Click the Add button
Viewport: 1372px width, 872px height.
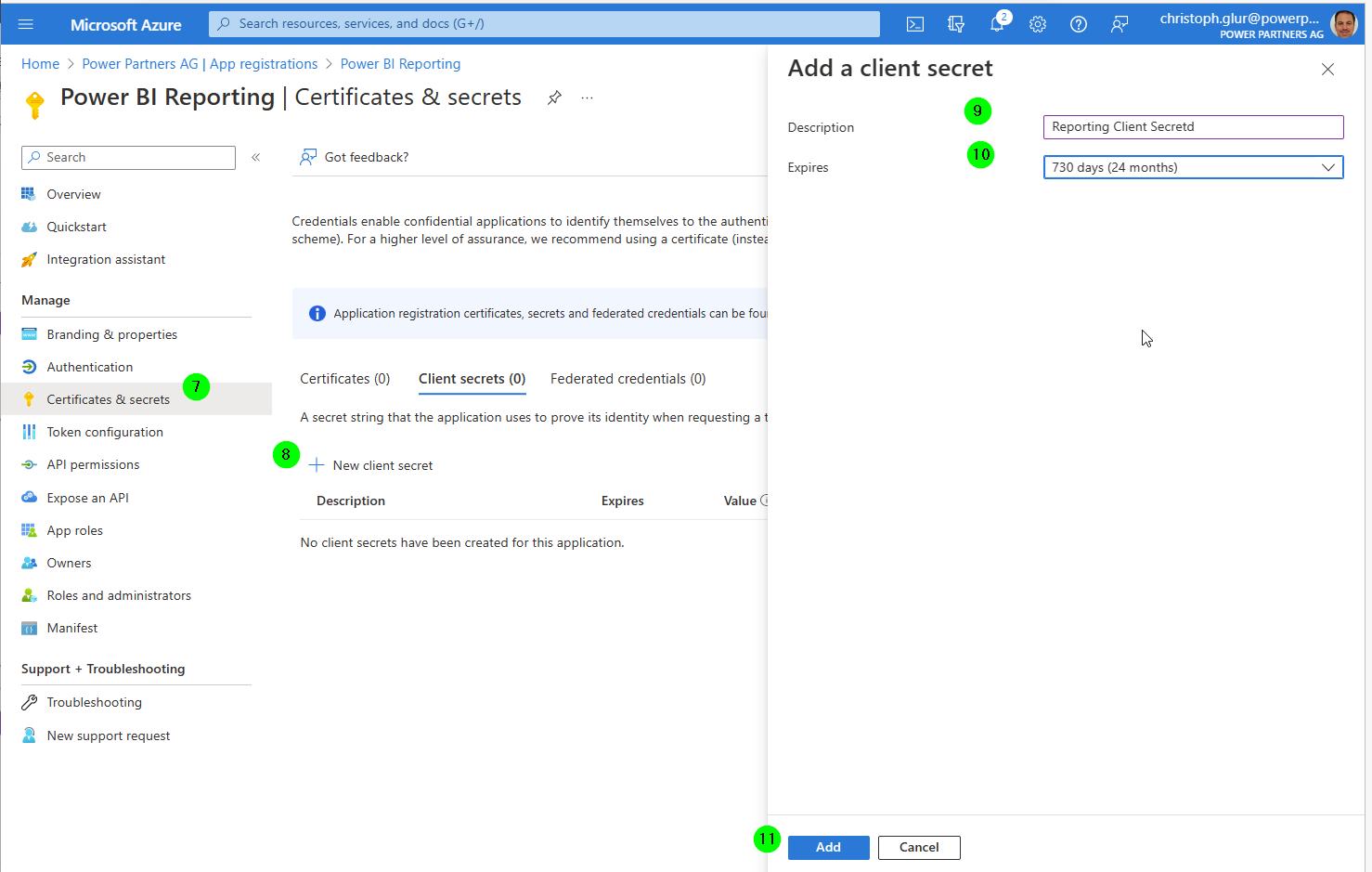(x=828, y=847)
